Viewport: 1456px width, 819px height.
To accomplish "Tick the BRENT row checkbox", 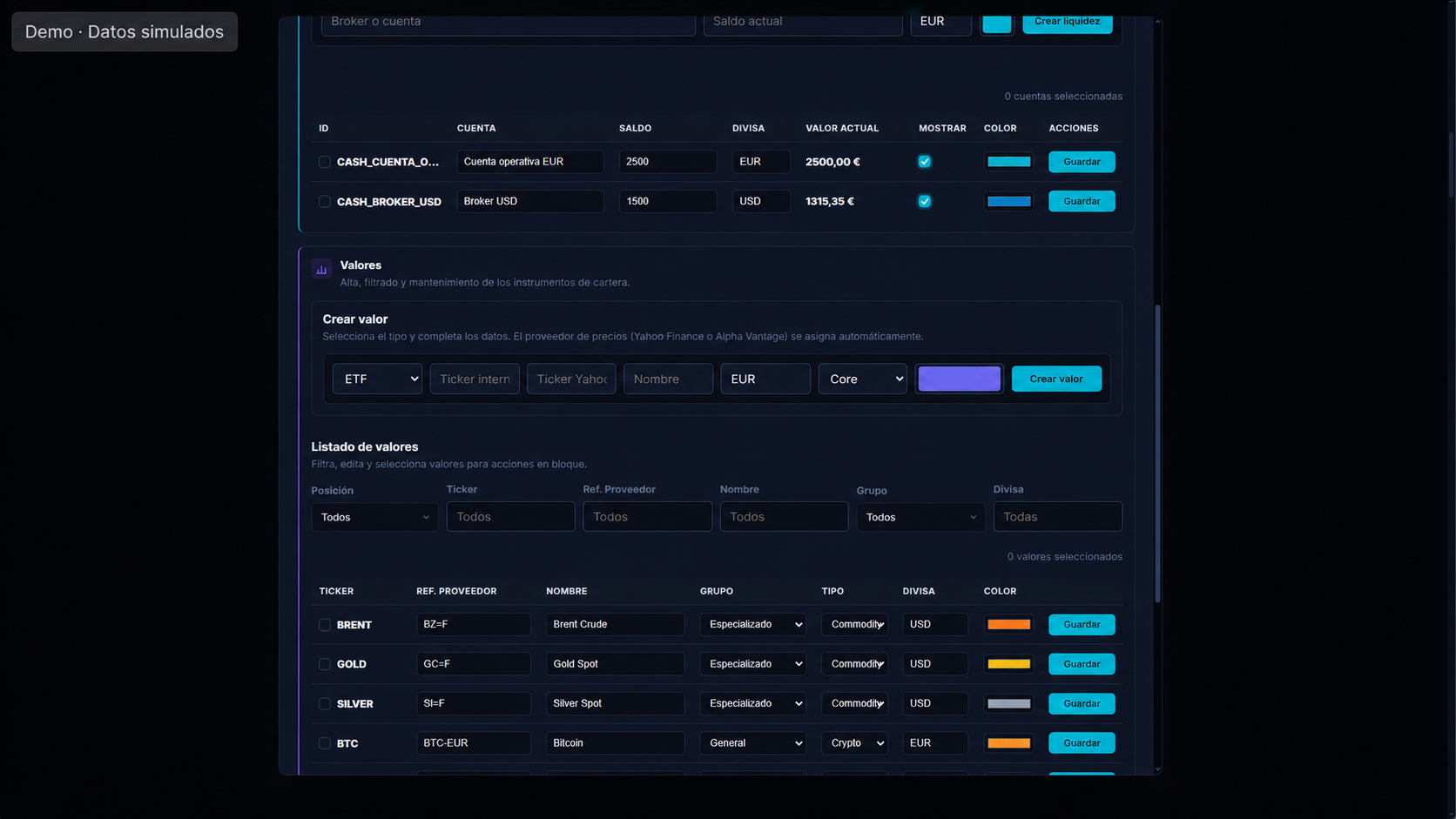I will 325,624.
